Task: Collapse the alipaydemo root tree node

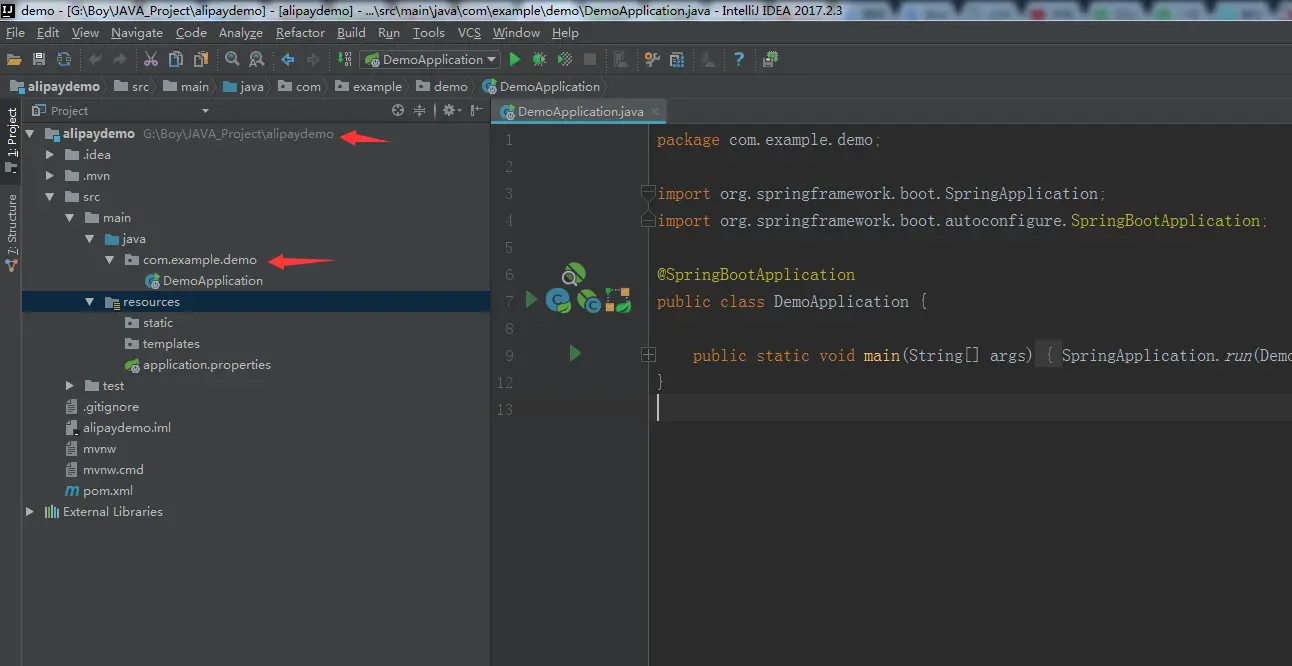Action: tap(30, 134)
